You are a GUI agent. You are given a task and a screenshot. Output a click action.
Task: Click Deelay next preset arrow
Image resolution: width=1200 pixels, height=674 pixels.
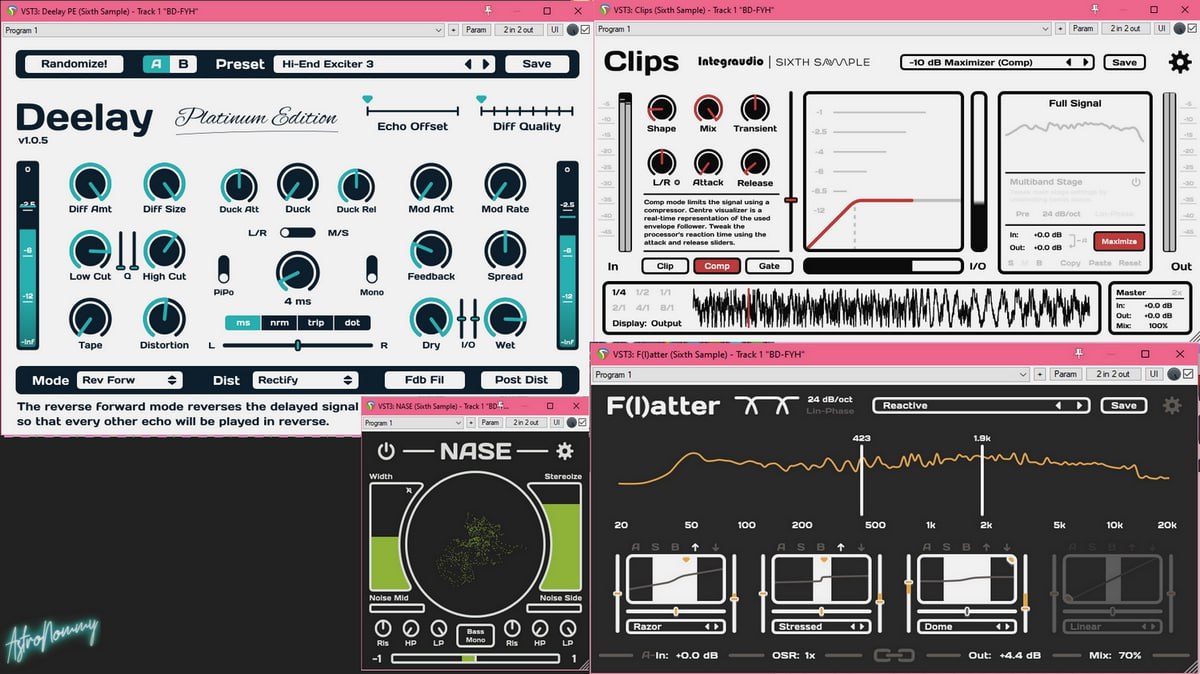click(x=487, y=64)
